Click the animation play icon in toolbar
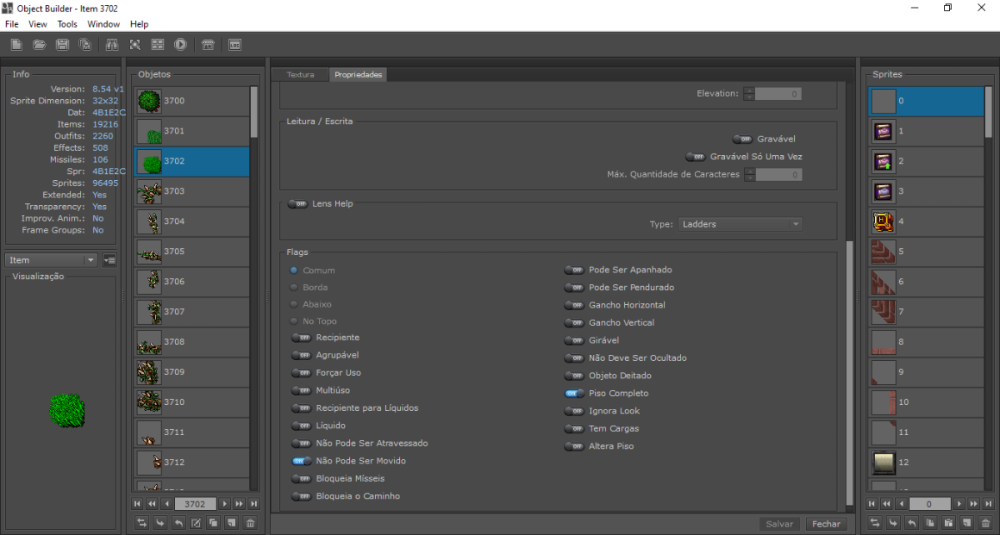The height and width of the screenshot is (535, 1000). point(180,45)
